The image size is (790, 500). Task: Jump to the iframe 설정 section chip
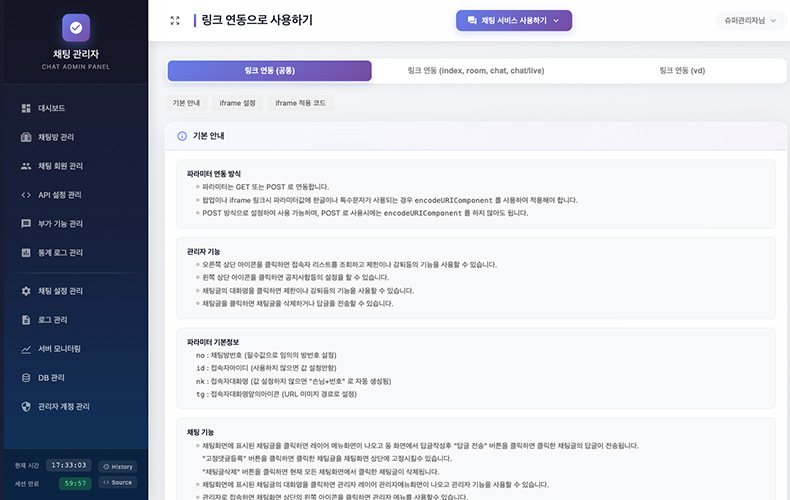[x=237, y=103]
